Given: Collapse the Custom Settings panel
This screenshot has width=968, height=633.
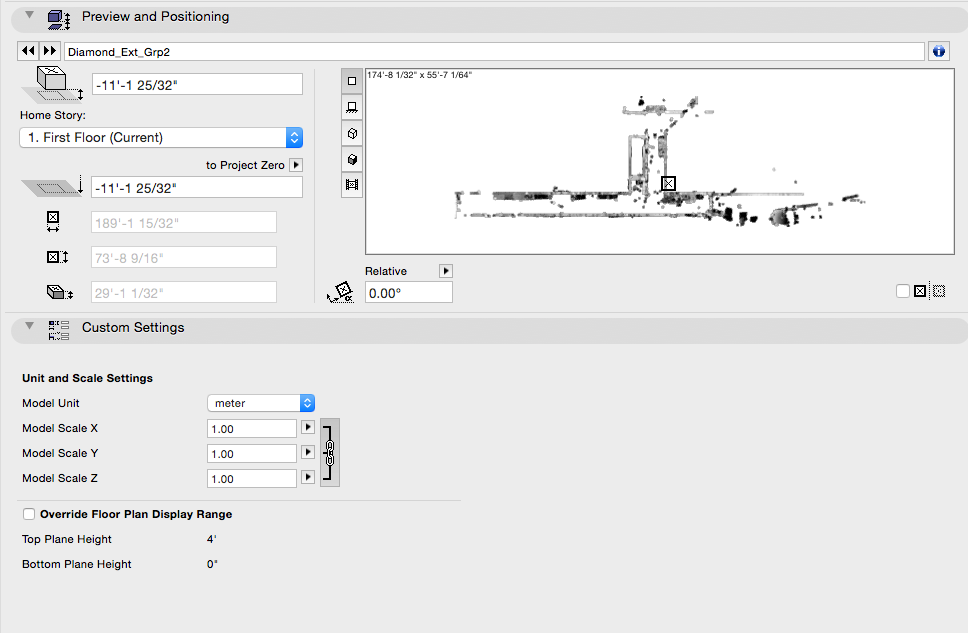Looking at the screenshot, I should 29,326.
